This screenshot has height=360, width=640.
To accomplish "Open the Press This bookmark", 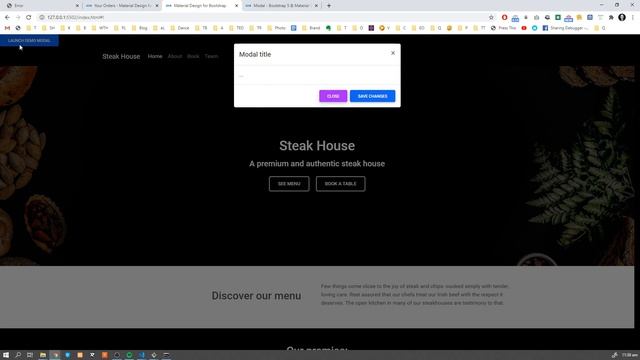I will (x=504, y=28).
